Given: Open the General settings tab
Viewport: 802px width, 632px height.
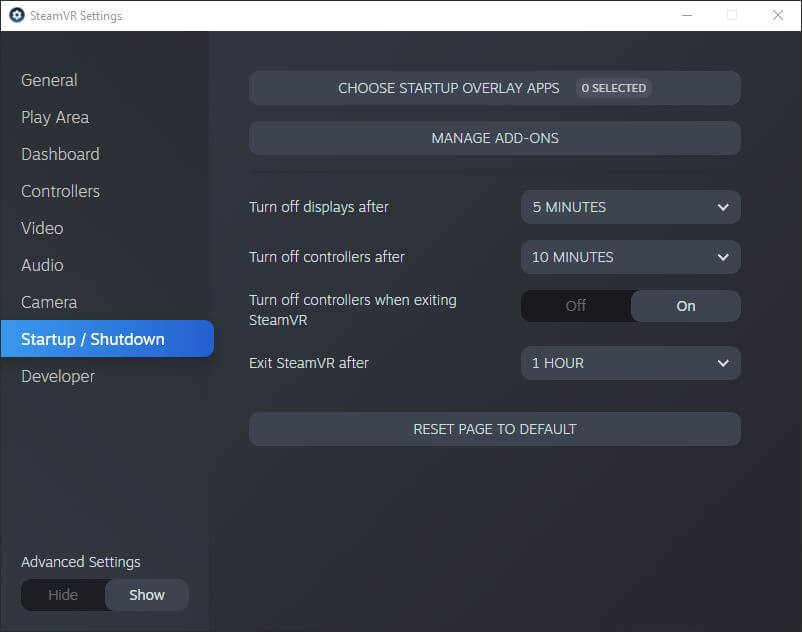Looking at the screenshot, I should [x=49, y=80].
